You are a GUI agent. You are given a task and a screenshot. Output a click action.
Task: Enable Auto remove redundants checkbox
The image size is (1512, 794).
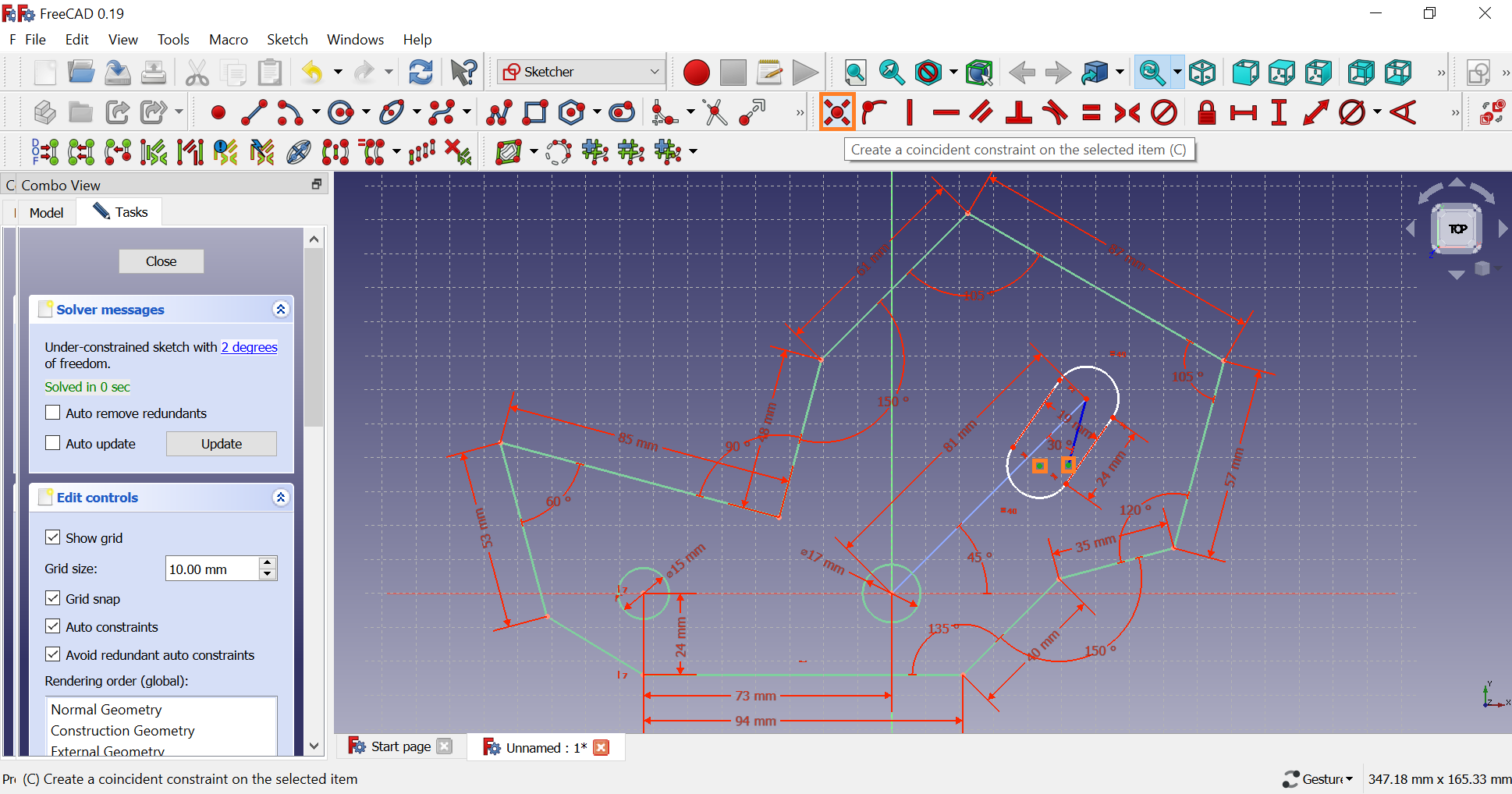click(53, 413)
